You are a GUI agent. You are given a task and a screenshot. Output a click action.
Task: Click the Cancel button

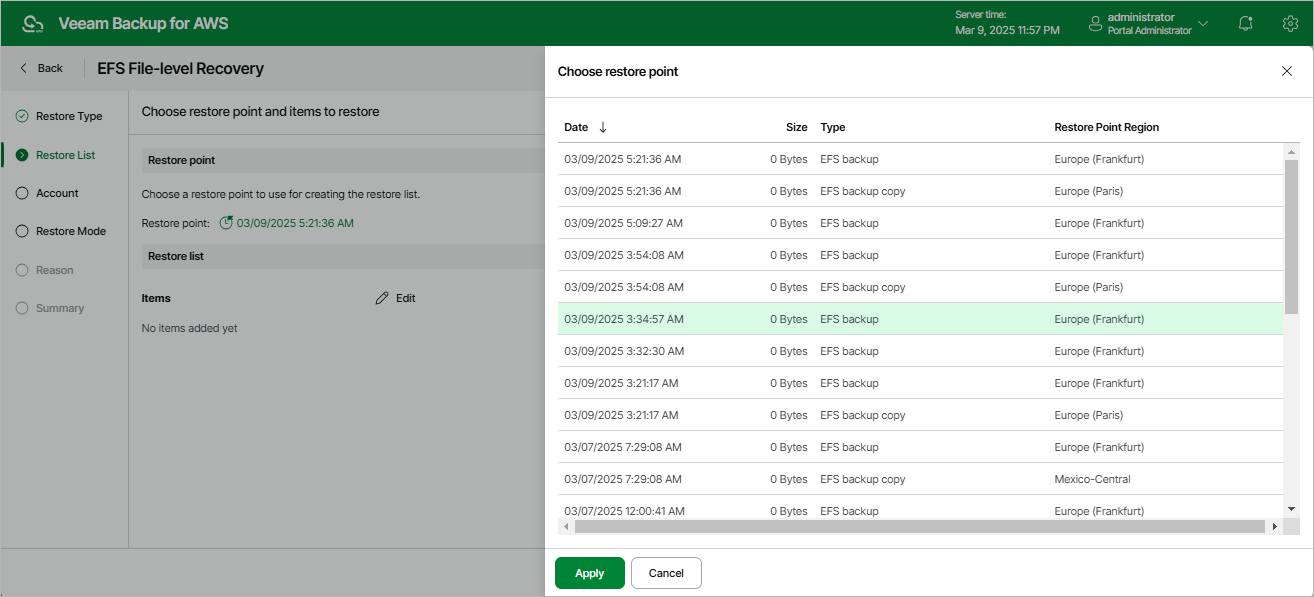click(x=666, y=573)
